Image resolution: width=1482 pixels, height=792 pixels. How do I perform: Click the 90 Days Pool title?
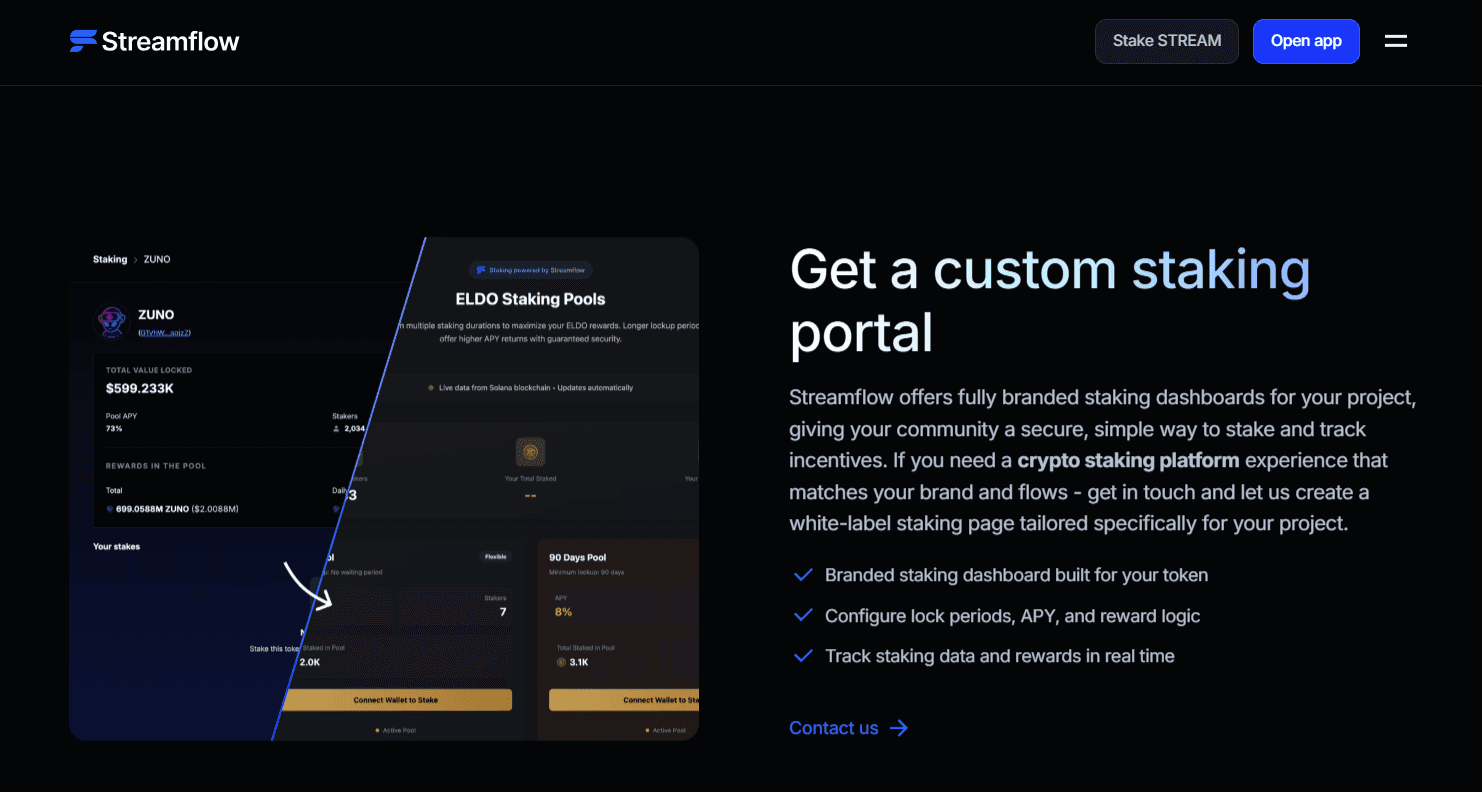pyautogui.click(x=578, y=557)
